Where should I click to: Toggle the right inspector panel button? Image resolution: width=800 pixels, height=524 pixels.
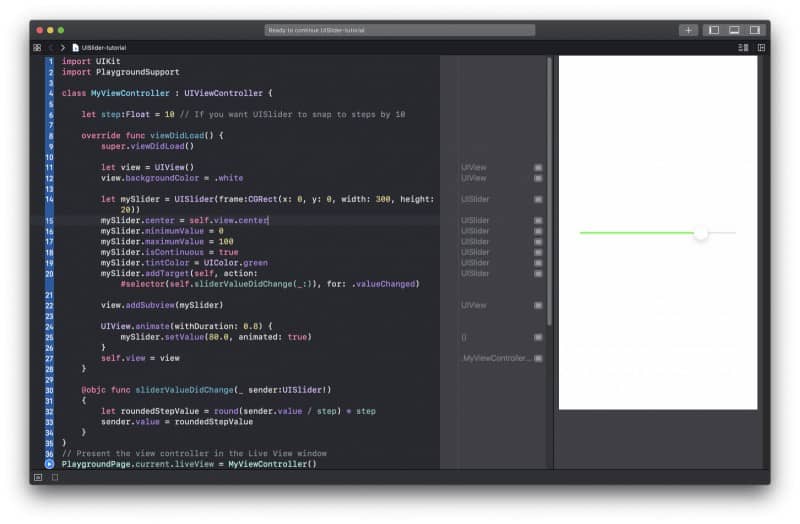755,30
